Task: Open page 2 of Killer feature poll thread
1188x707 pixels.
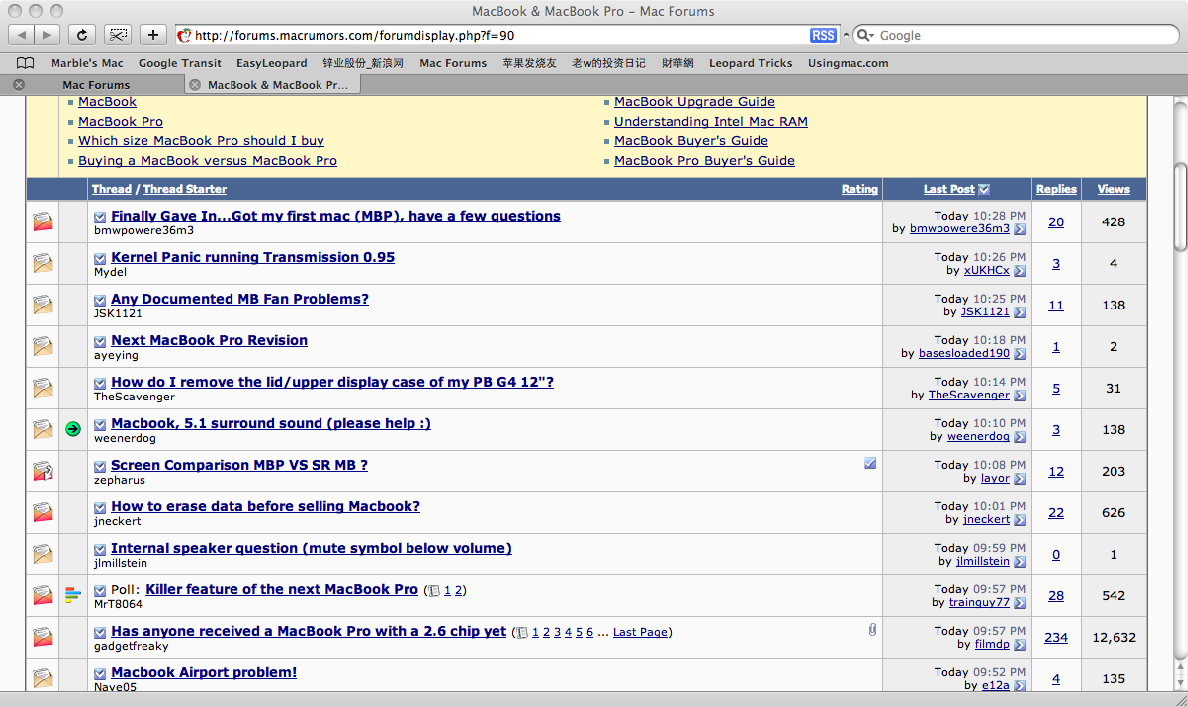Action: tap(458, 590)
